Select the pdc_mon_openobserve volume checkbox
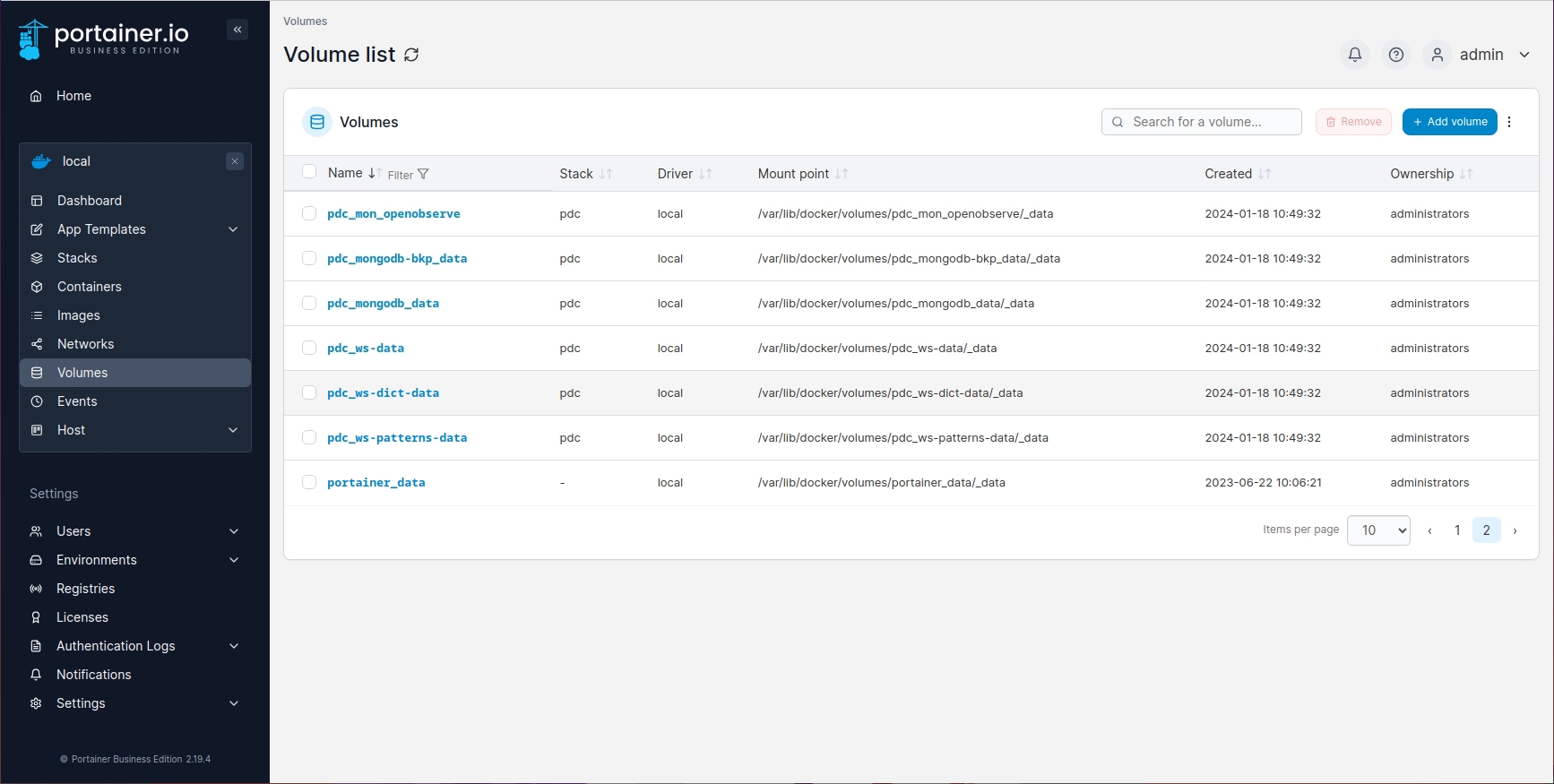This screenshot has width=1554, height=784. click(309, 213)
